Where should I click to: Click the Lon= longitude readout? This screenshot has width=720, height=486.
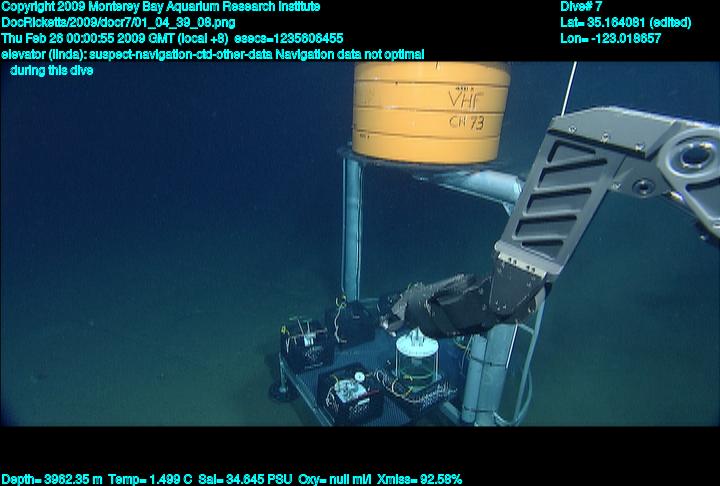coord(611,38)
